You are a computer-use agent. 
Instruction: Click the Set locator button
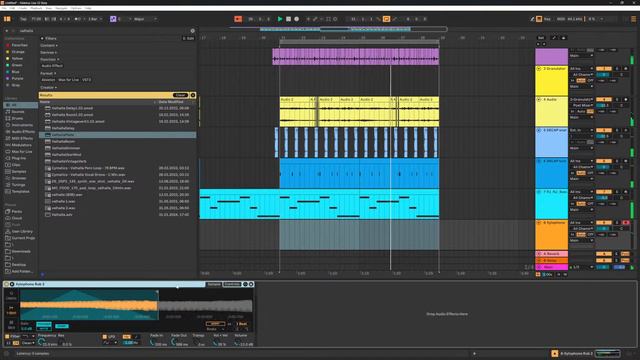(541, 38)
